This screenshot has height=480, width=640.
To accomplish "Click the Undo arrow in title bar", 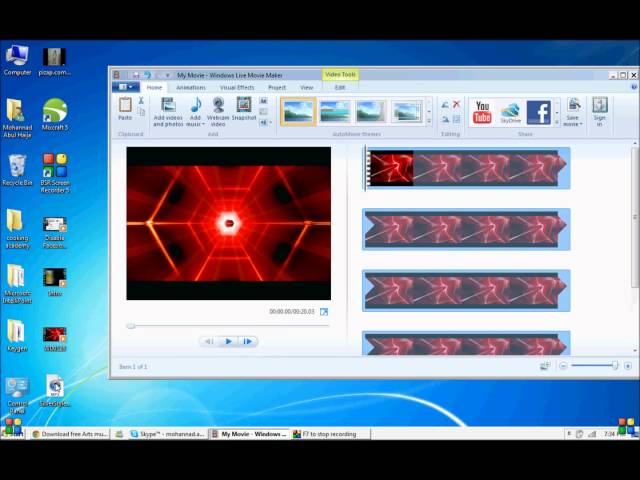I will click(148, 75).
